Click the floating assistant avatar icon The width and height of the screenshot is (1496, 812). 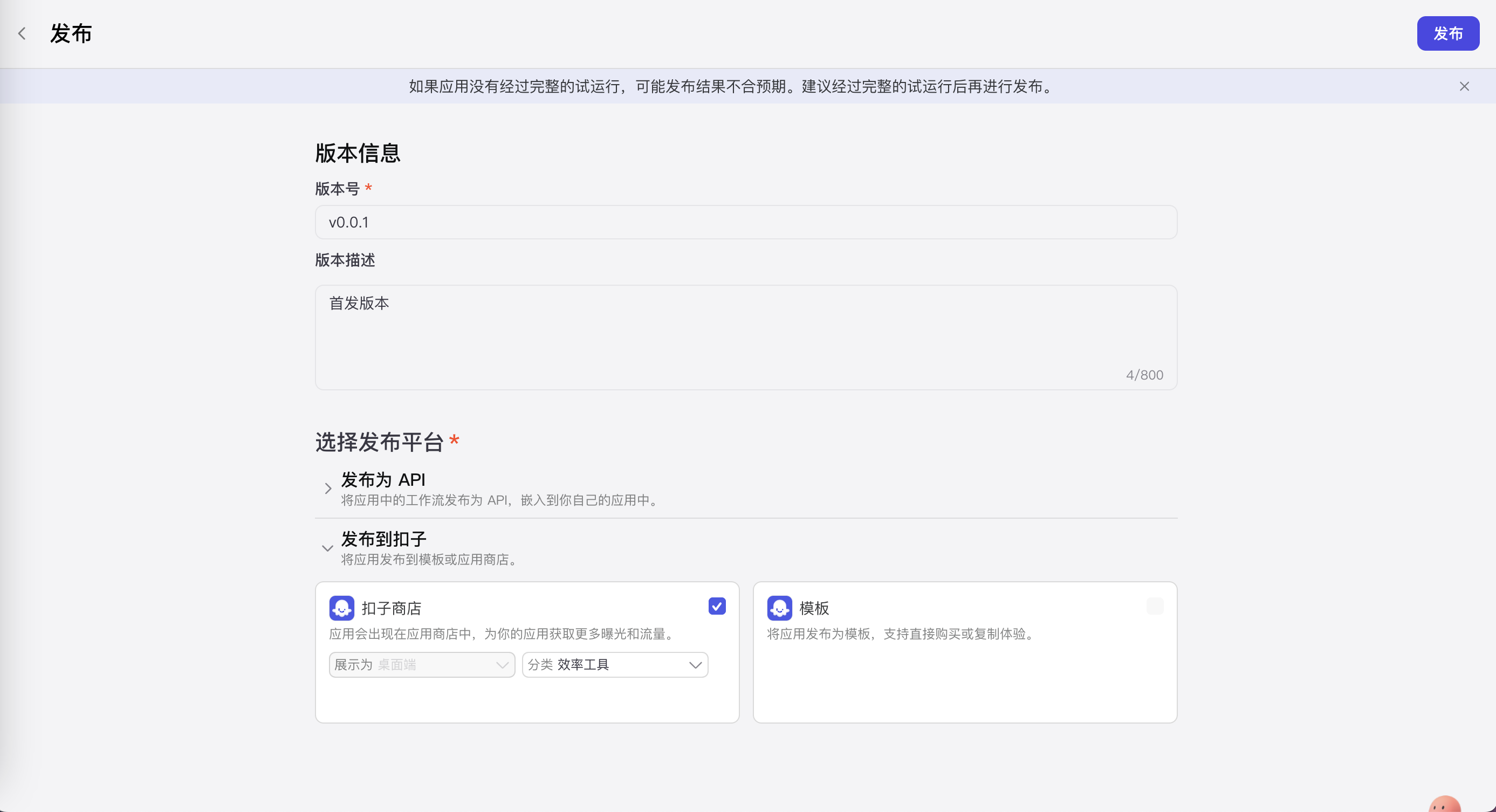pos(1445,804)
